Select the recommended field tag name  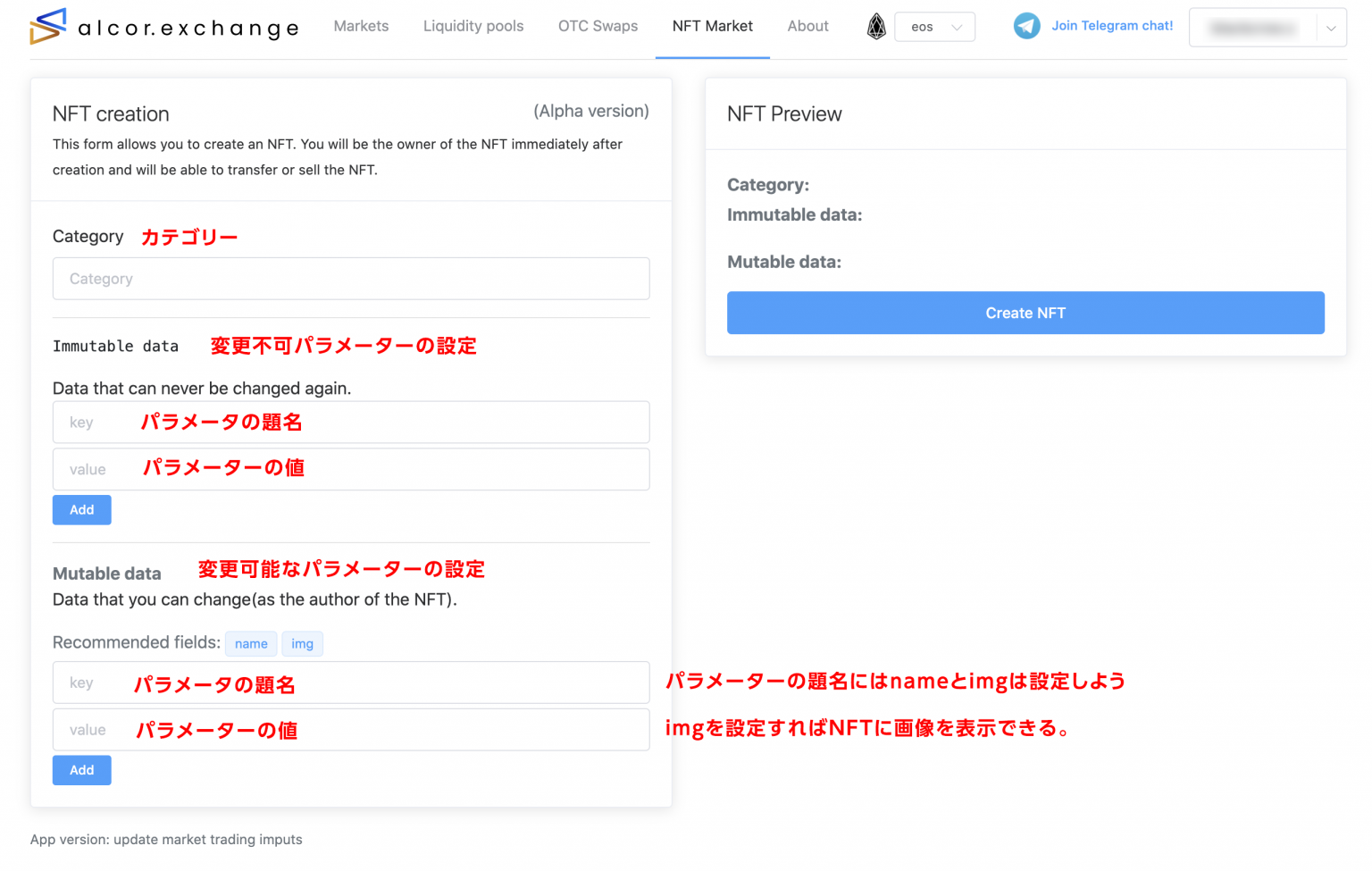251,643
